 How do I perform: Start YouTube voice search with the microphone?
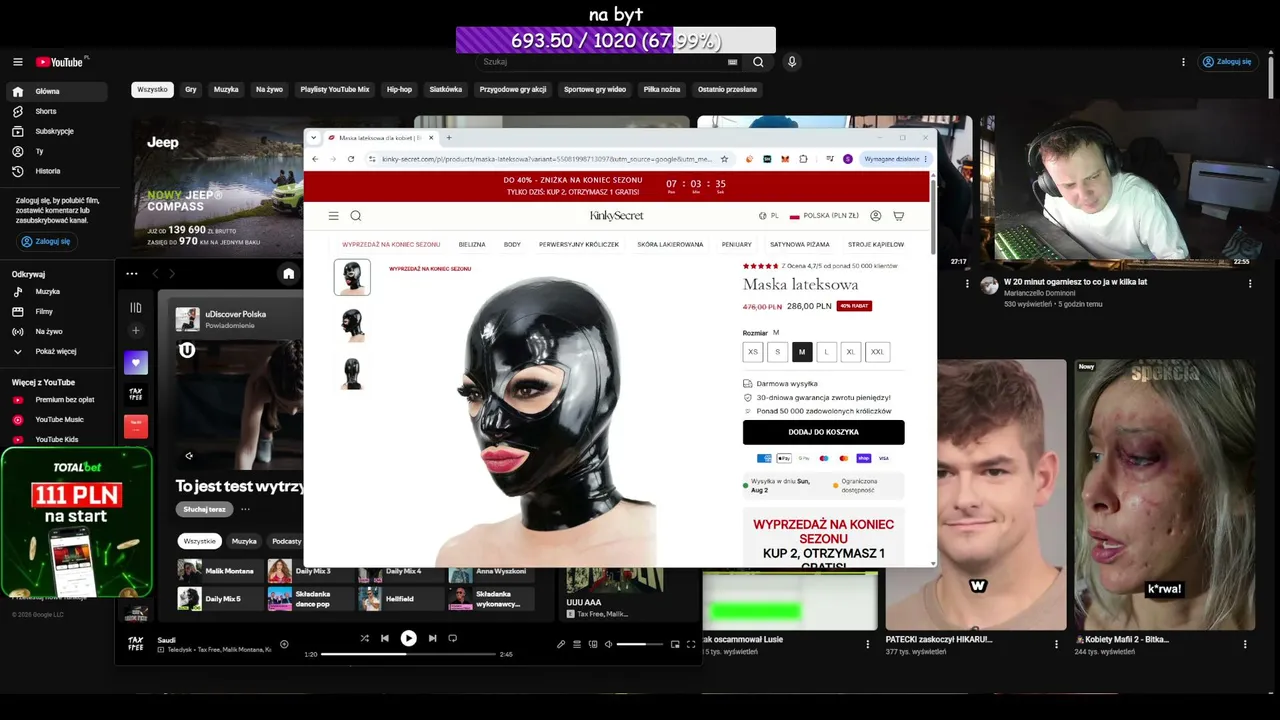[792, 62]
